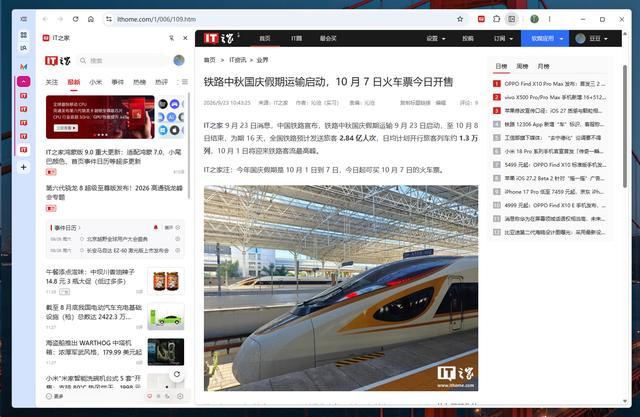
Task: Open the IT资讯 breadcrumb link
Action: coord(238,60)
